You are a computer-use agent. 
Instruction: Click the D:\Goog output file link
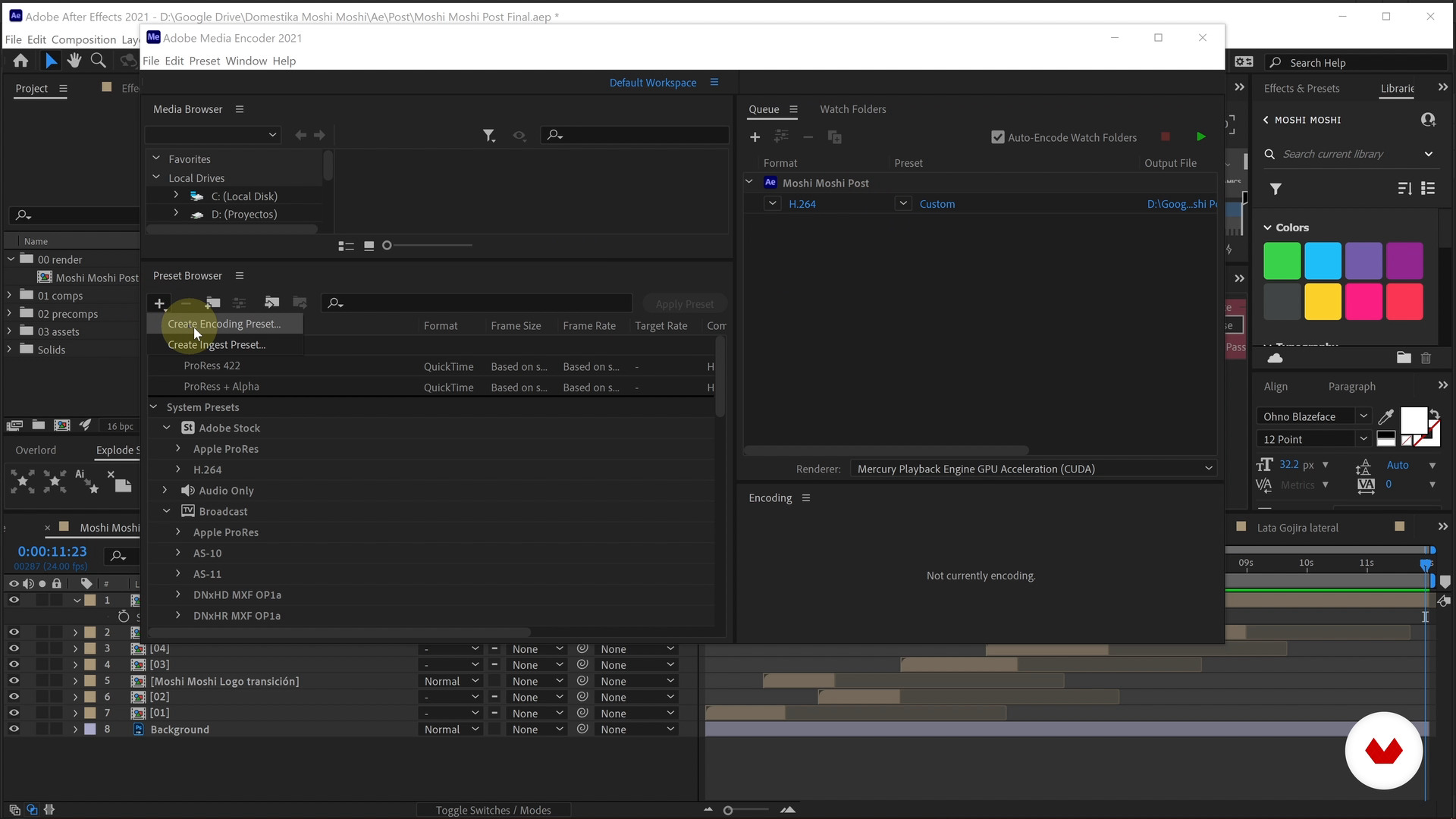tap(1181, 204)
